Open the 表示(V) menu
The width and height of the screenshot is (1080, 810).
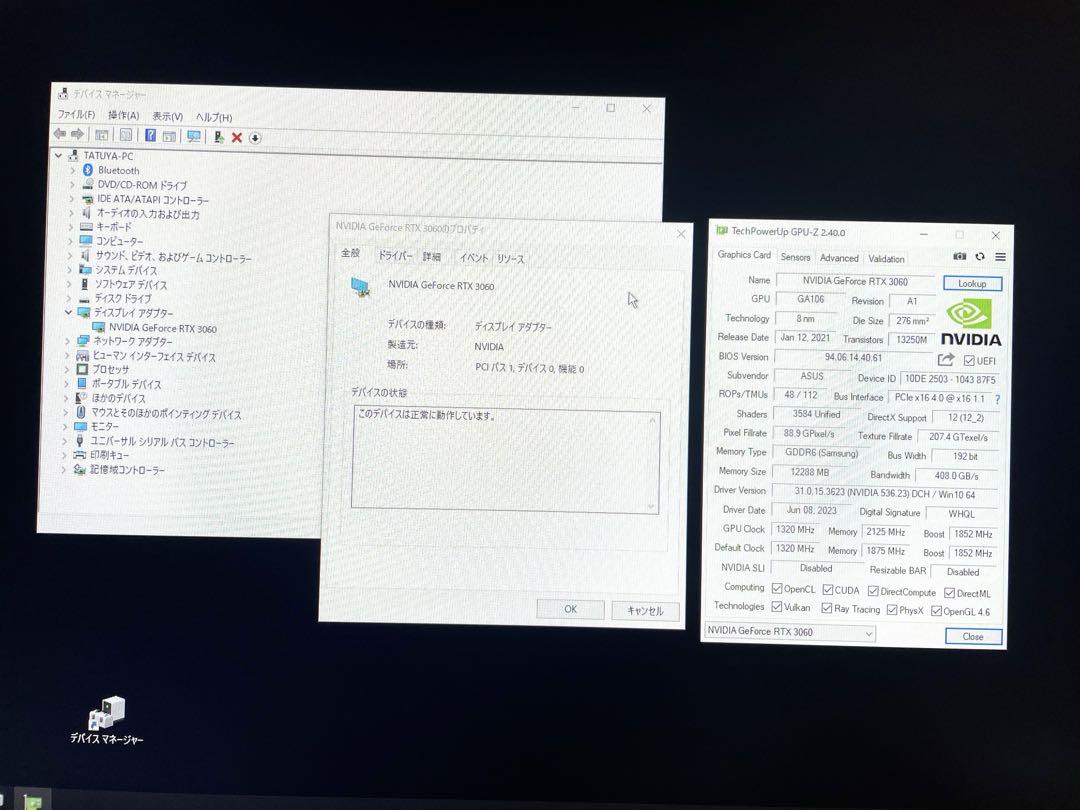click(x=167, y=116)
